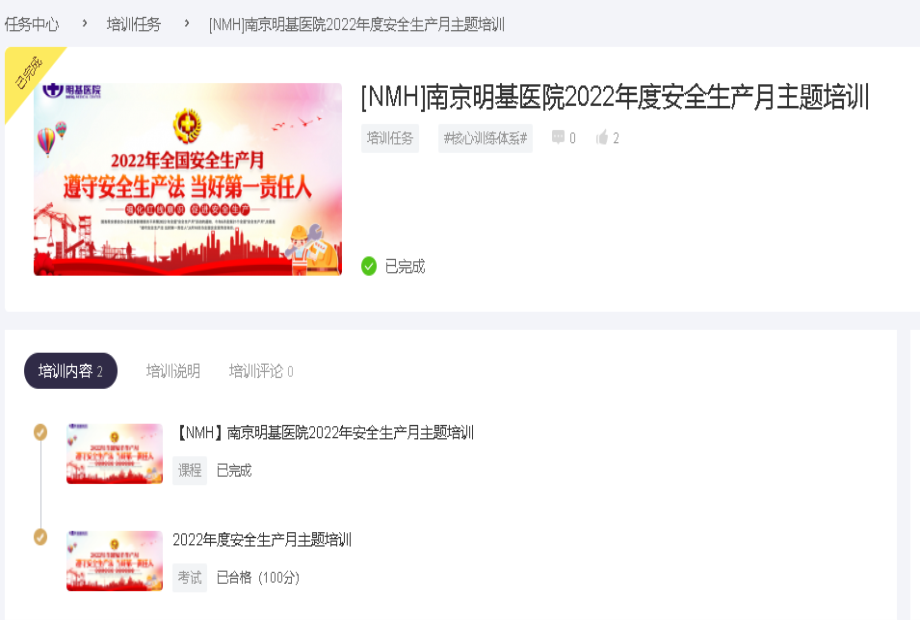
Task: Click the 考试 label on exam item
Action: pyautogui.click(x=190, y=578)
